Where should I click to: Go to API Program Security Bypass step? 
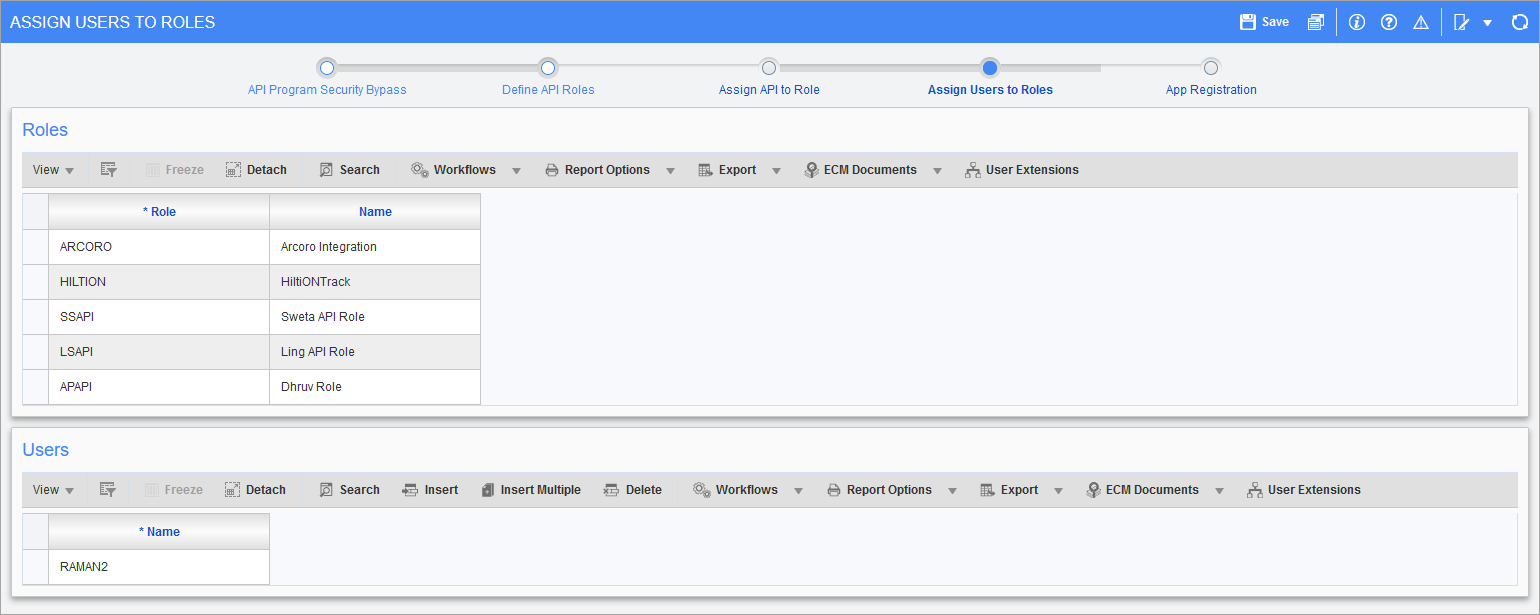[x=327, y=90]
